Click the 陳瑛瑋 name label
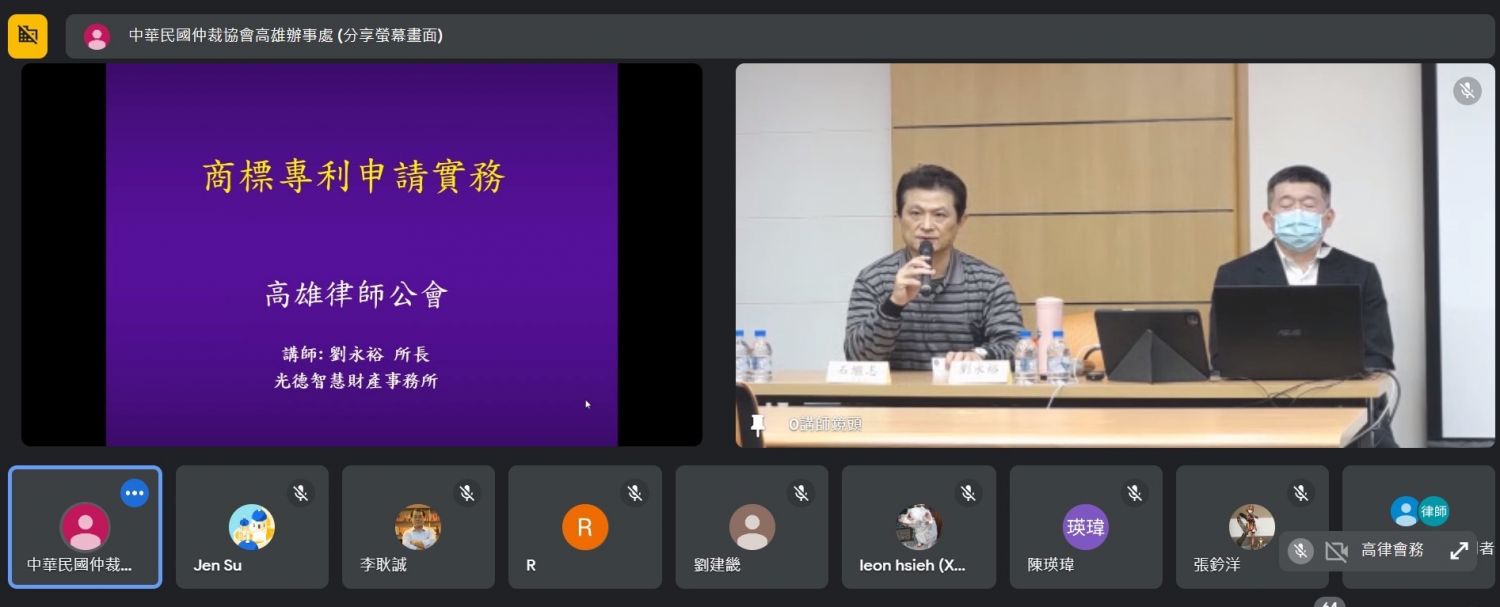1500x607 pixels. click(1052, 565)
